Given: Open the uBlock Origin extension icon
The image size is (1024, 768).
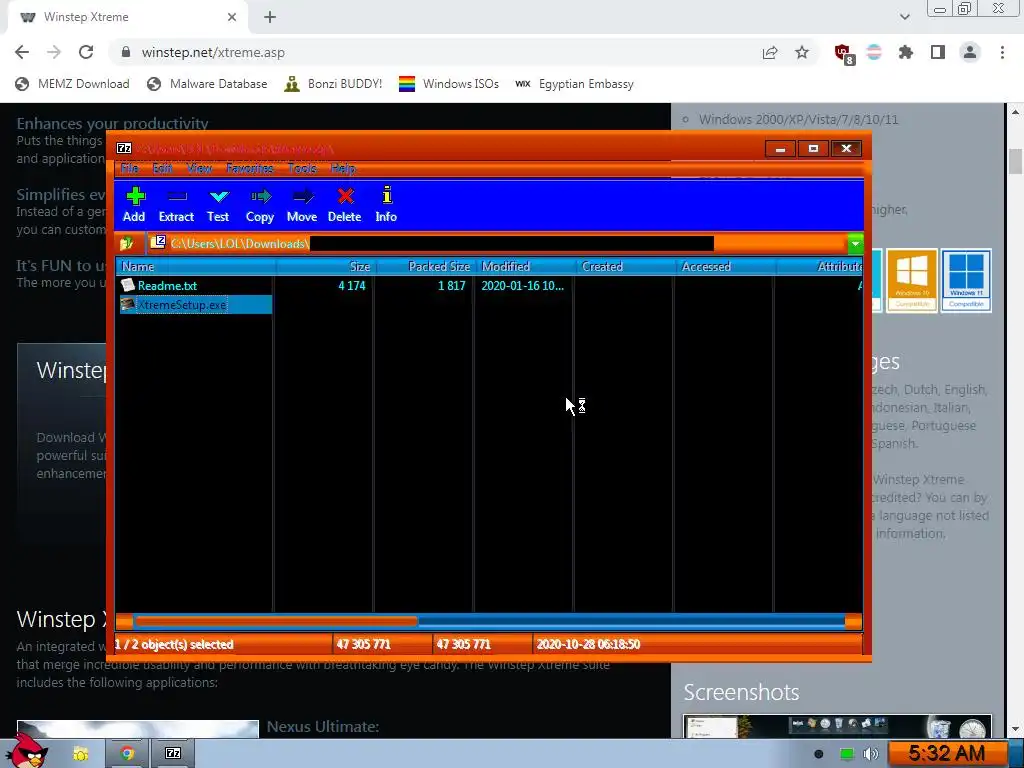Looking at the screenshot, I should click(x=843, y=53).
